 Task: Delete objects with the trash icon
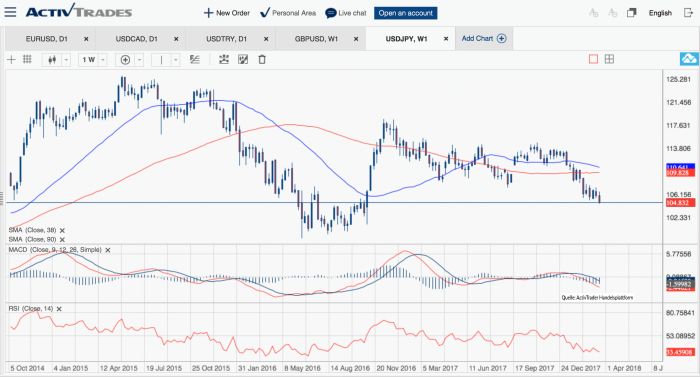click(x=262, y=59)
